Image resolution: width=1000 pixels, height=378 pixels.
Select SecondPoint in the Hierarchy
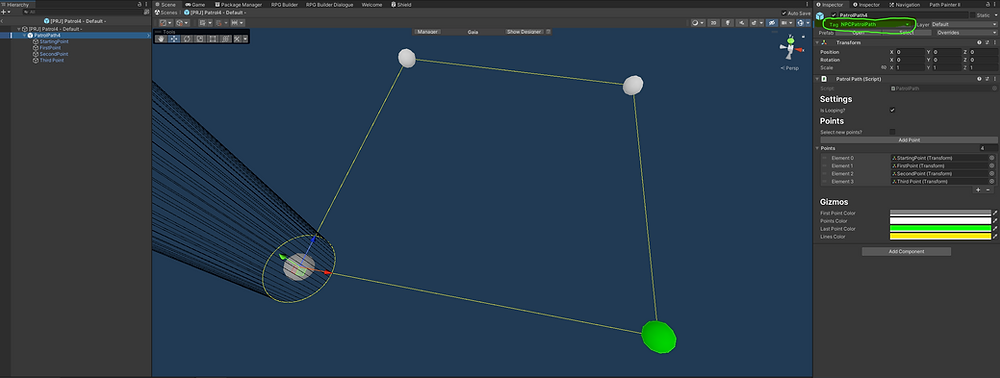pyautogui.click(x=54, y=54)
